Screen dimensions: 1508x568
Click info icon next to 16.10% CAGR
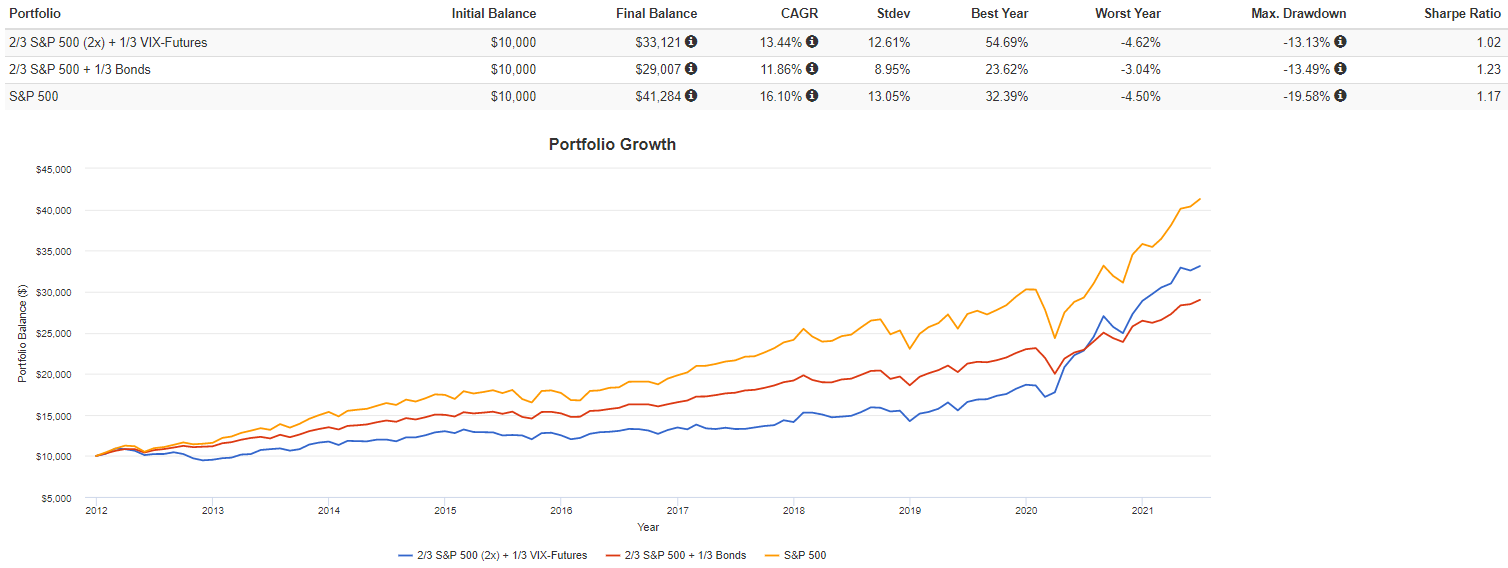pos(812,96)
